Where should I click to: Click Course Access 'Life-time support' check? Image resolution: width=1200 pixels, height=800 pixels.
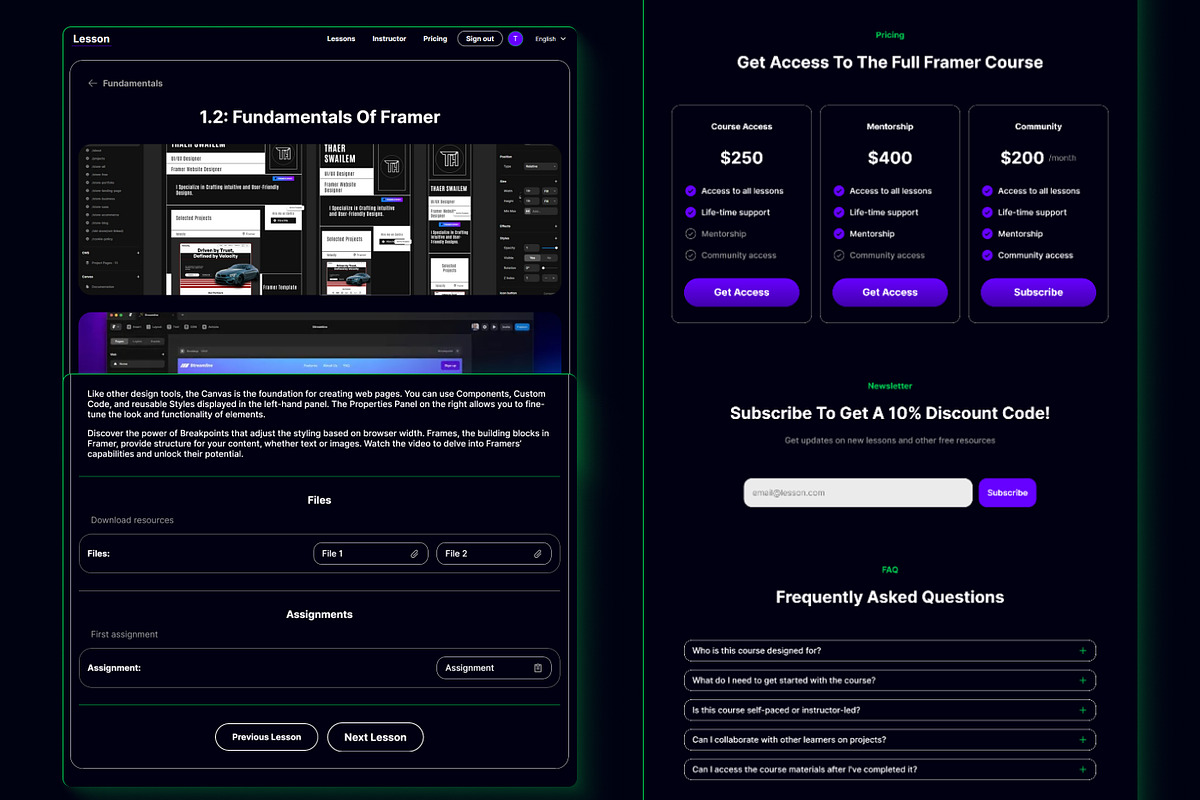691,212
